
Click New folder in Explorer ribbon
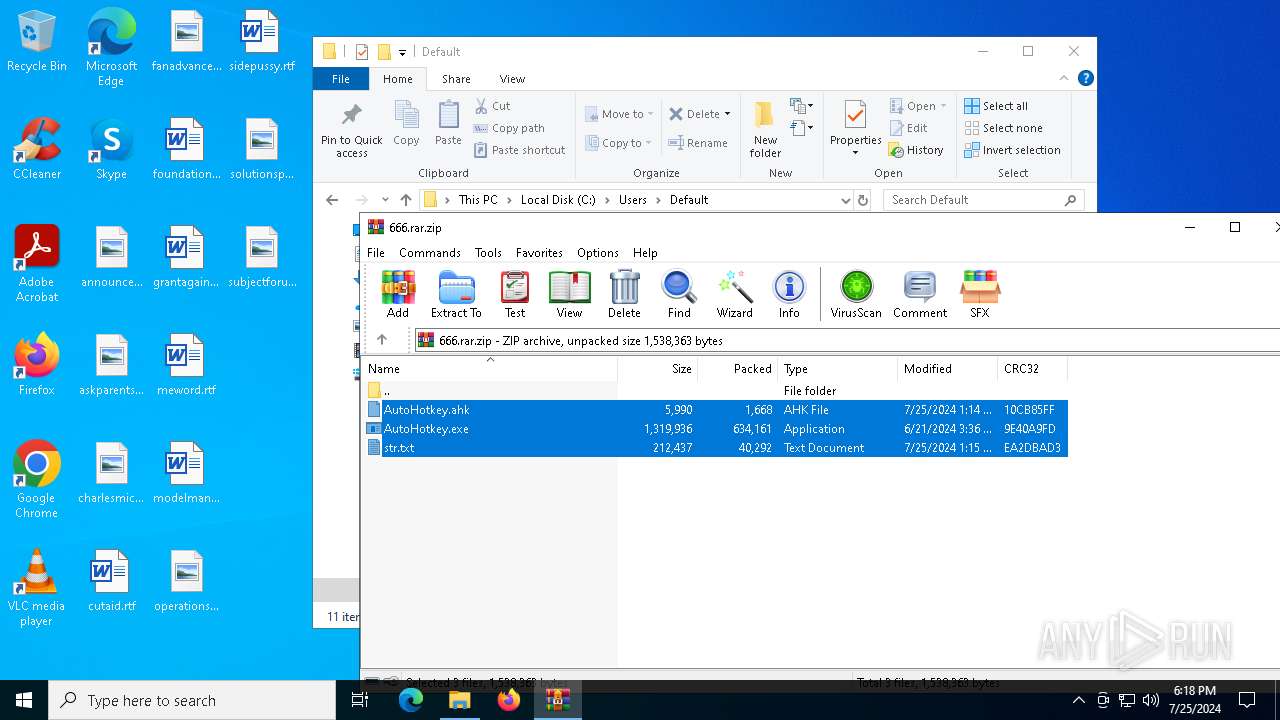[x=765, y=129]
